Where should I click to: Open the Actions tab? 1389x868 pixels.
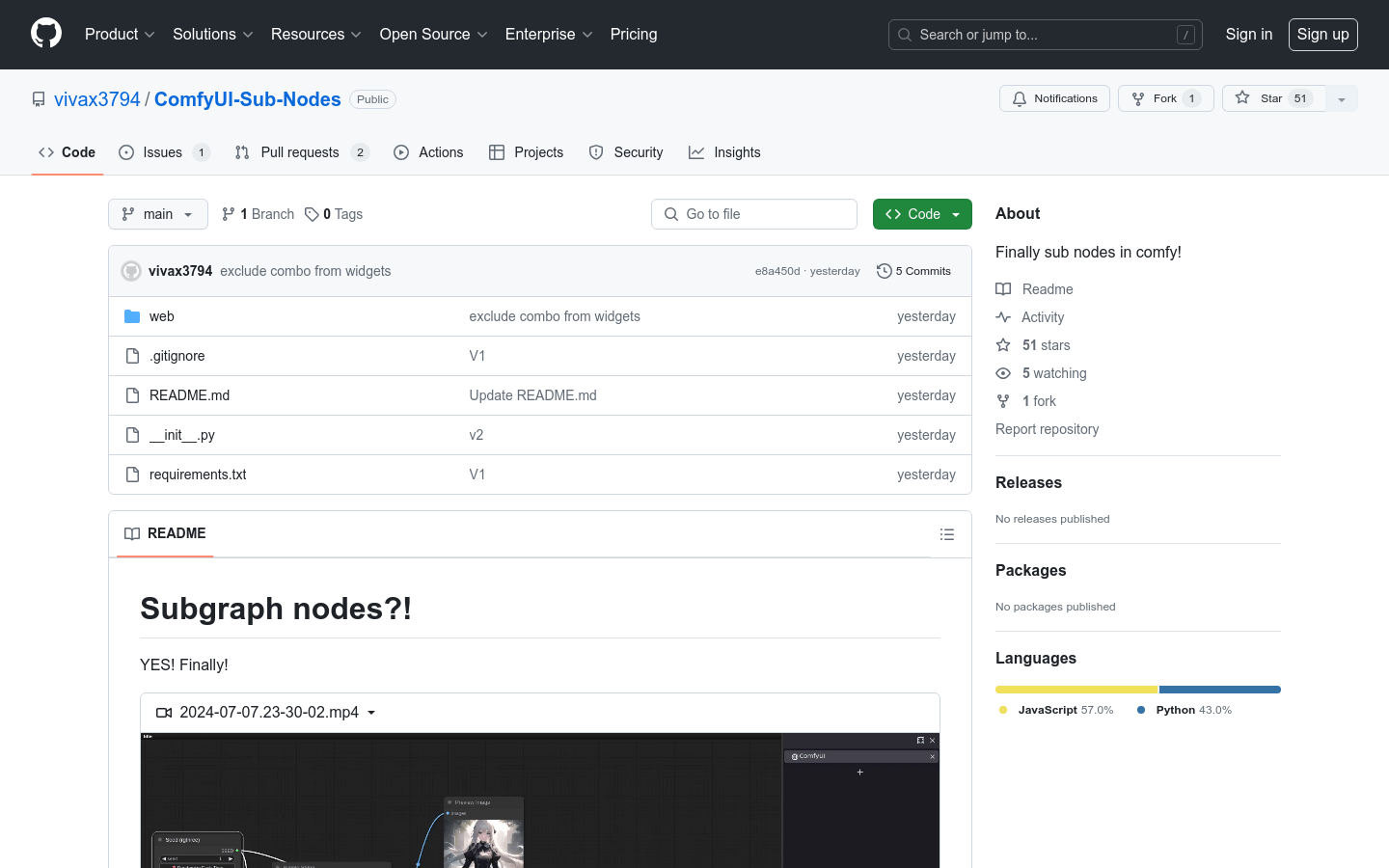pyautogui.click(x=429, y=152)
